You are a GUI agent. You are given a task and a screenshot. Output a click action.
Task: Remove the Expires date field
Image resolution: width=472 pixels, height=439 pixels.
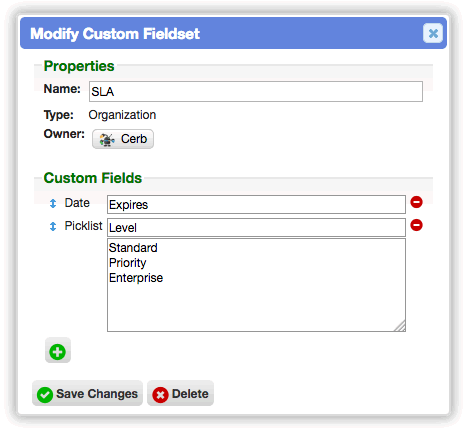416,202
